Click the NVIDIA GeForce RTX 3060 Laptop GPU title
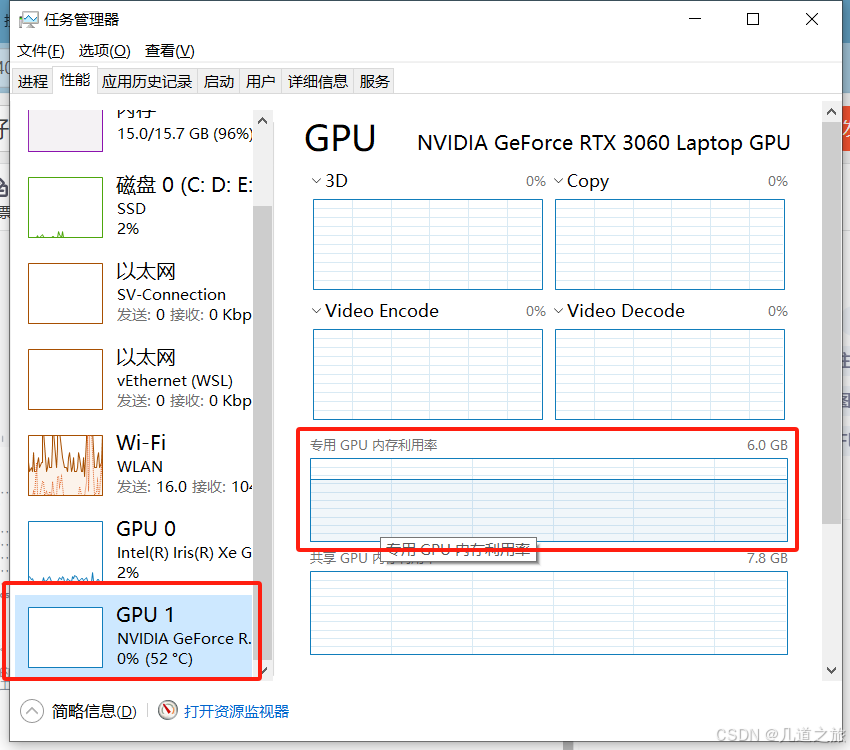This screenshot has height=750, width=850. 603,143
